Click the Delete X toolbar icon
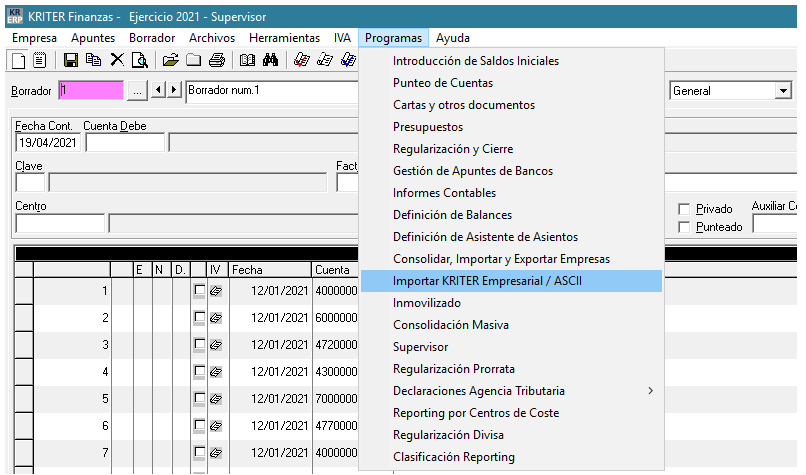This screenshot has width=806, height=475. (x=117, y=60)
